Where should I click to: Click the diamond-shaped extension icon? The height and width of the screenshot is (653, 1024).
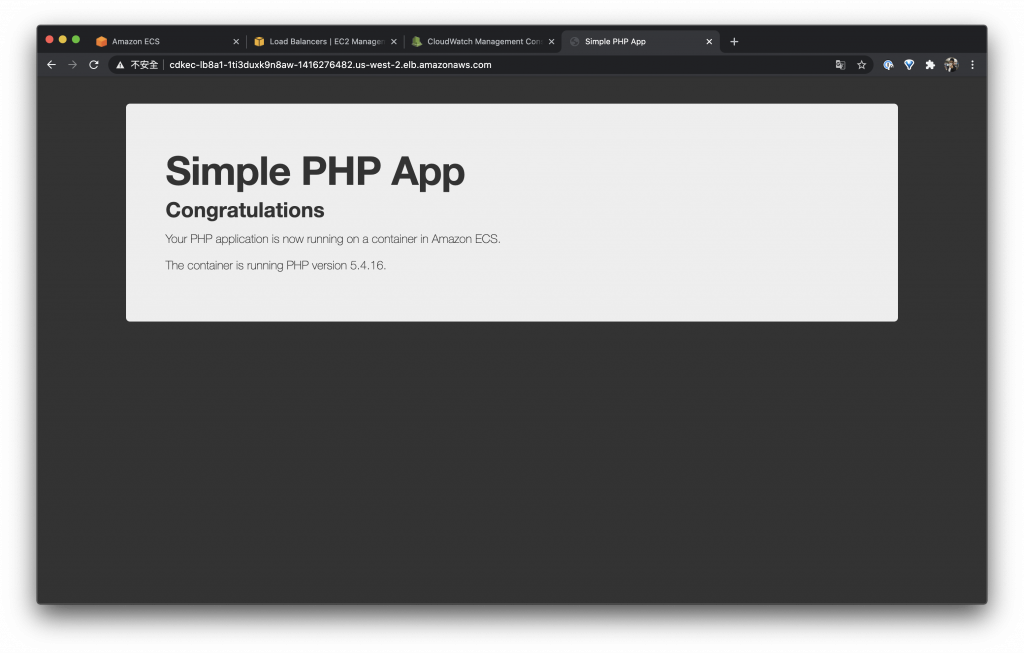(909, 65)
